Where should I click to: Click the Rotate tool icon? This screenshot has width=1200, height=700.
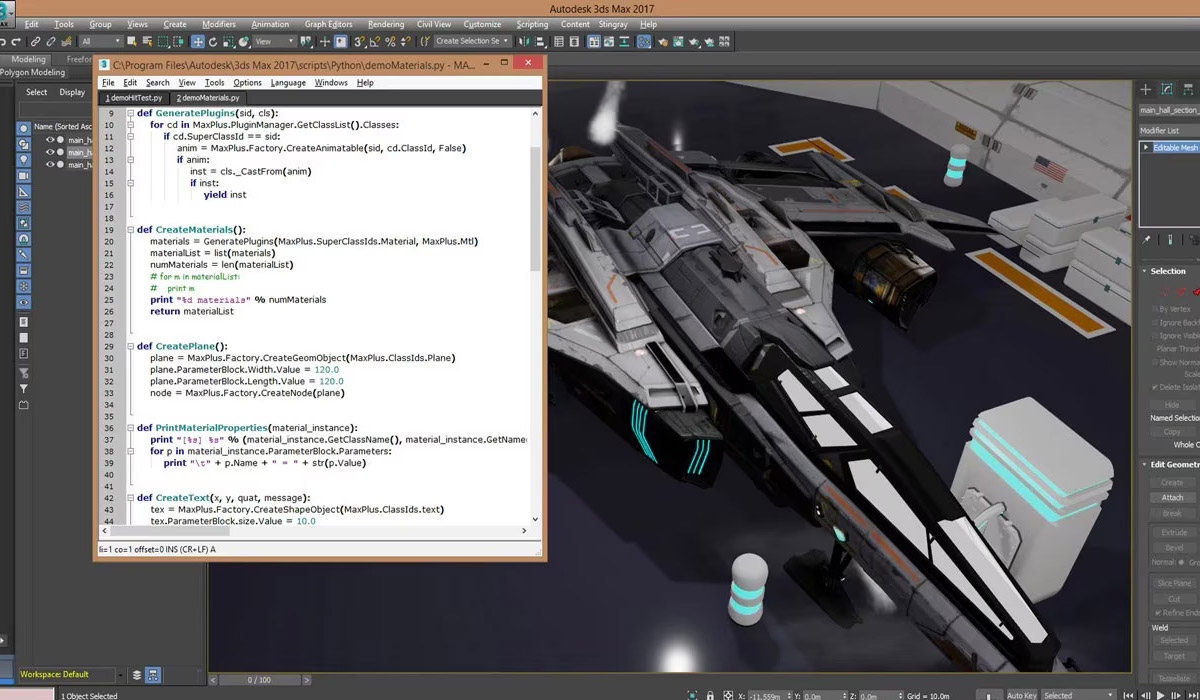214,41
